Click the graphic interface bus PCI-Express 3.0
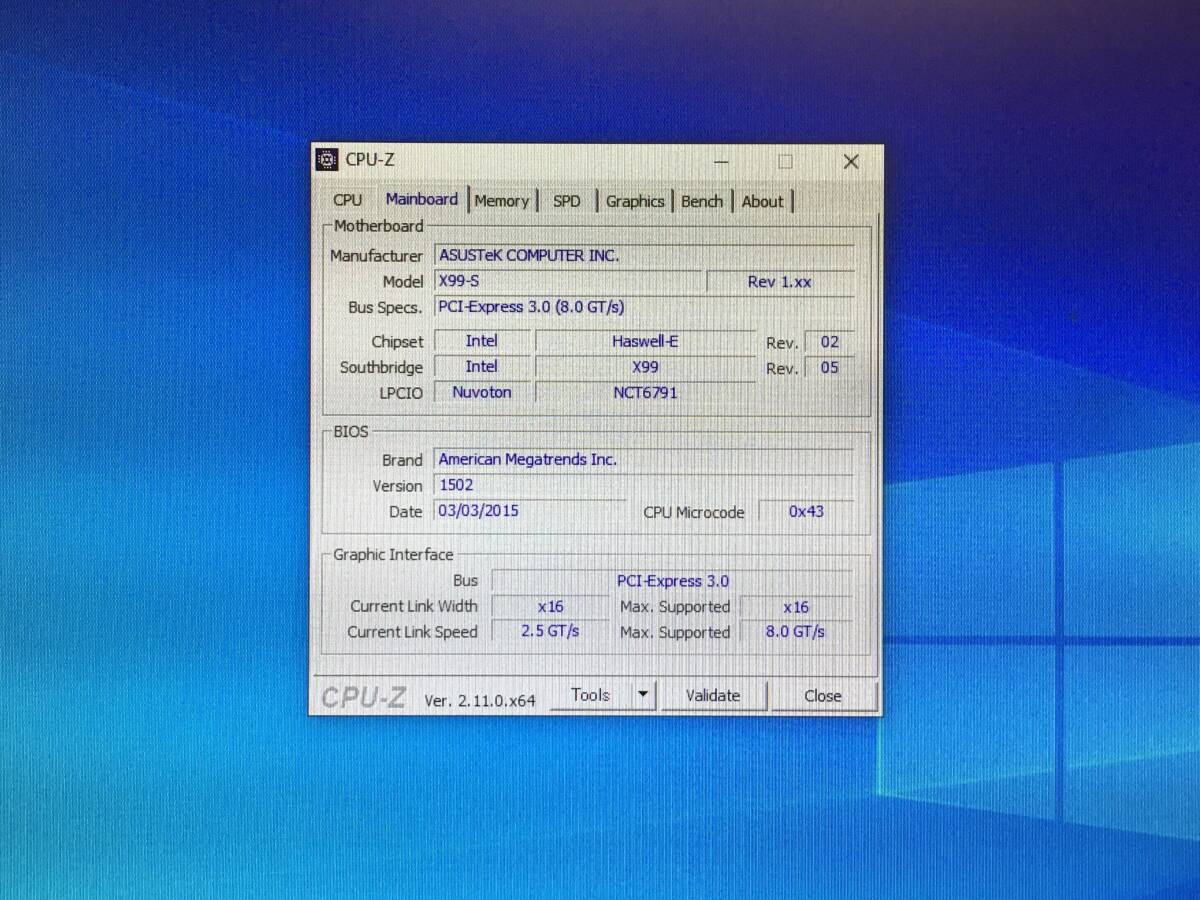Image resolution: width=1200 pixels, height=900 pixels. coord(672,581)
